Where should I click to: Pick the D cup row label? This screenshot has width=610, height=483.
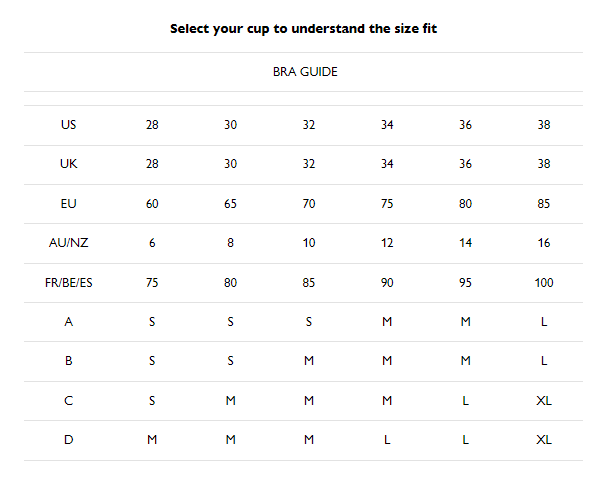pos(68,440)
